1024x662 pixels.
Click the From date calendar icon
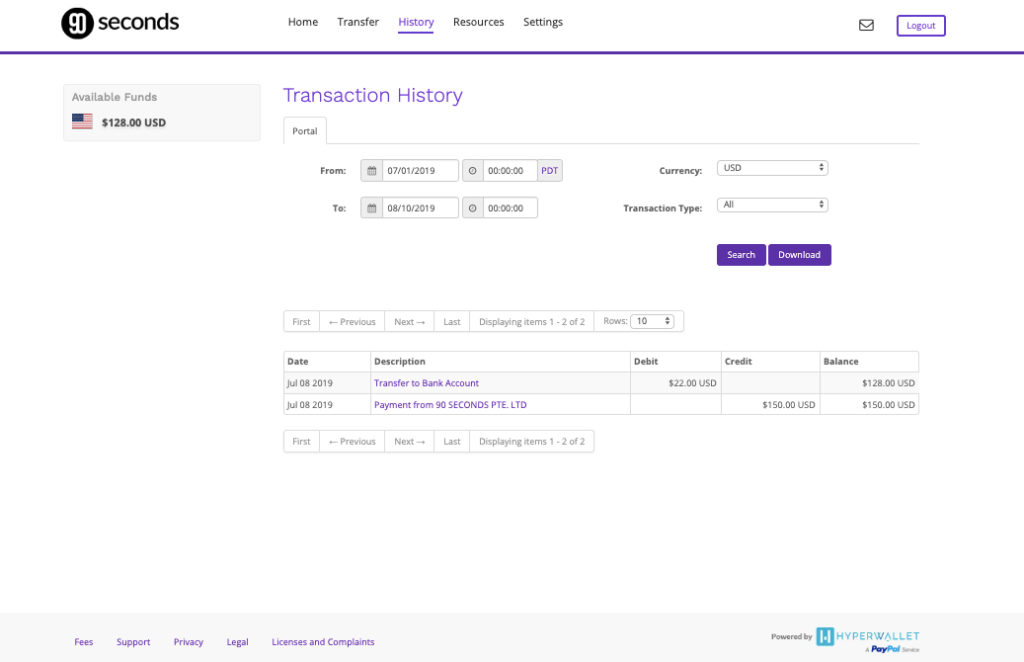click(x=371, y=171)
